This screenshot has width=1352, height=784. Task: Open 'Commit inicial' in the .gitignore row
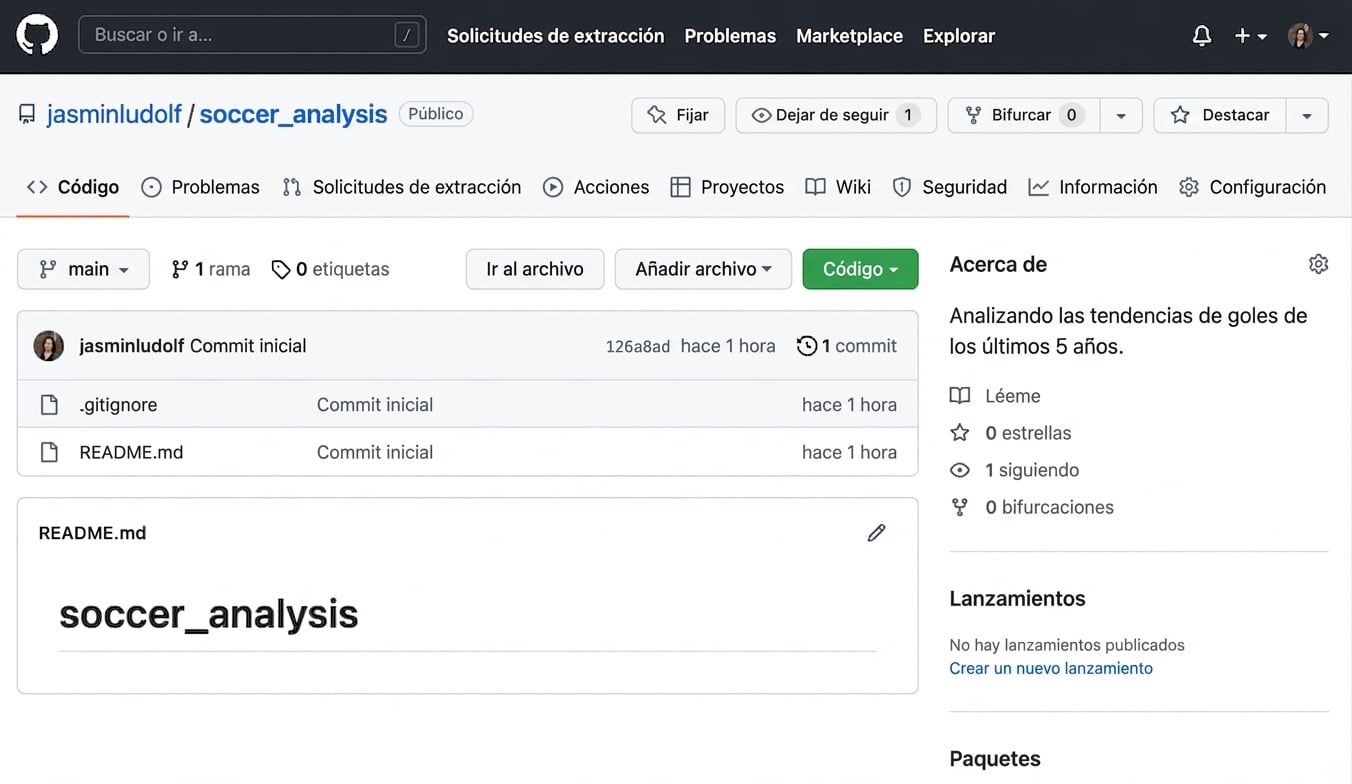click(x=375, y=405)
